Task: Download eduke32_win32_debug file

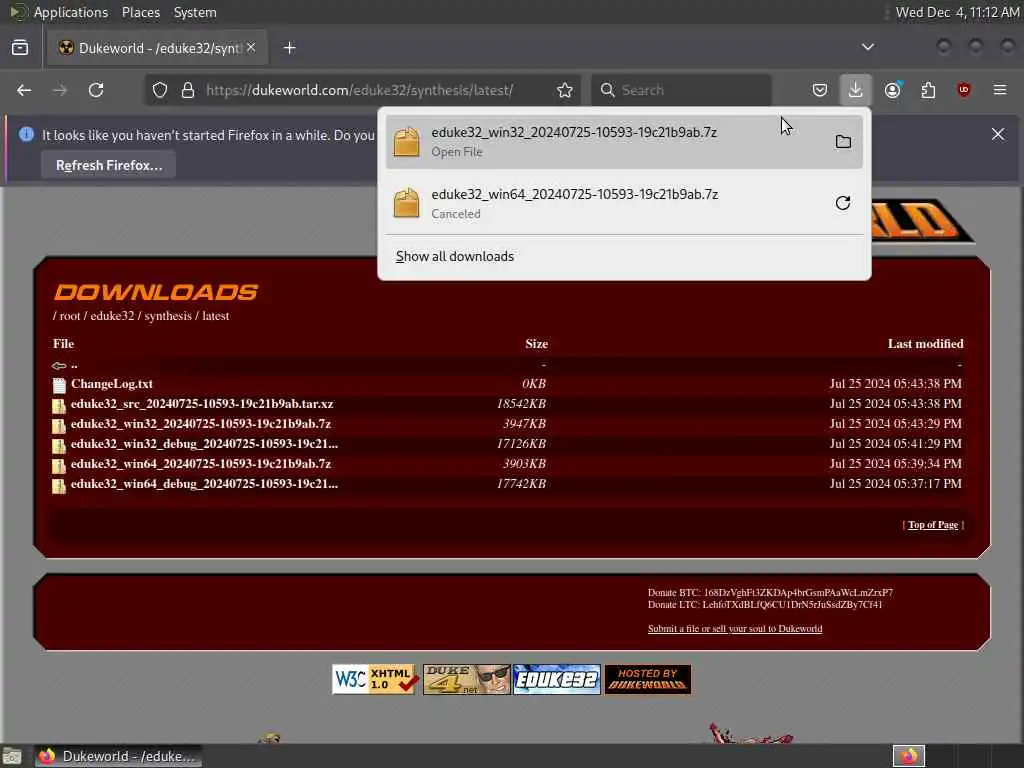Action: click(204, 444)
